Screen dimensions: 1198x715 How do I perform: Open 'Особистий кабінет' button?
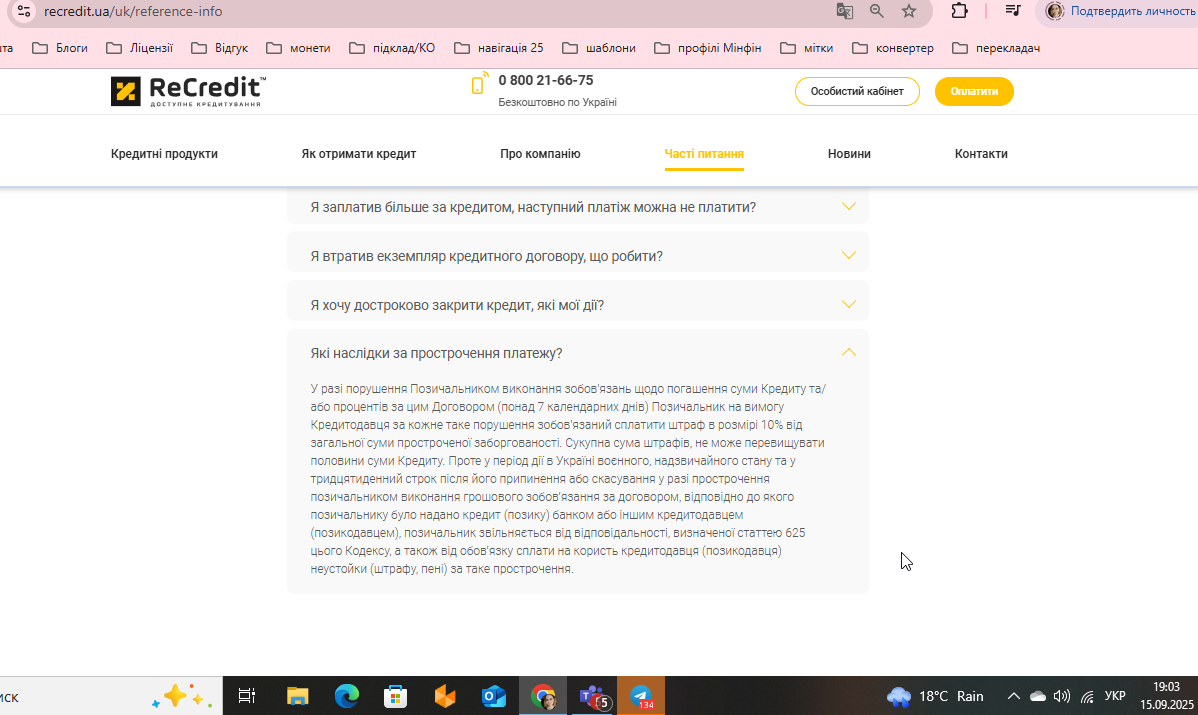coord(857,91)
